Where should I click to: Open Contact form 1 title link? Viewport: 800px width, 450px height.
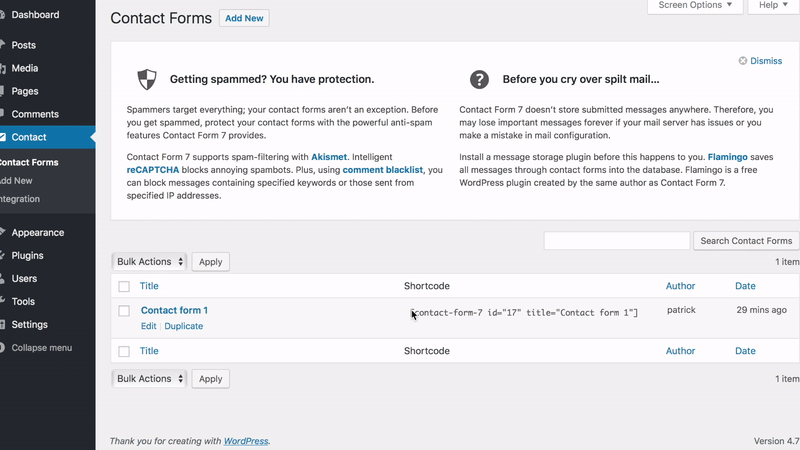point(174,310)
